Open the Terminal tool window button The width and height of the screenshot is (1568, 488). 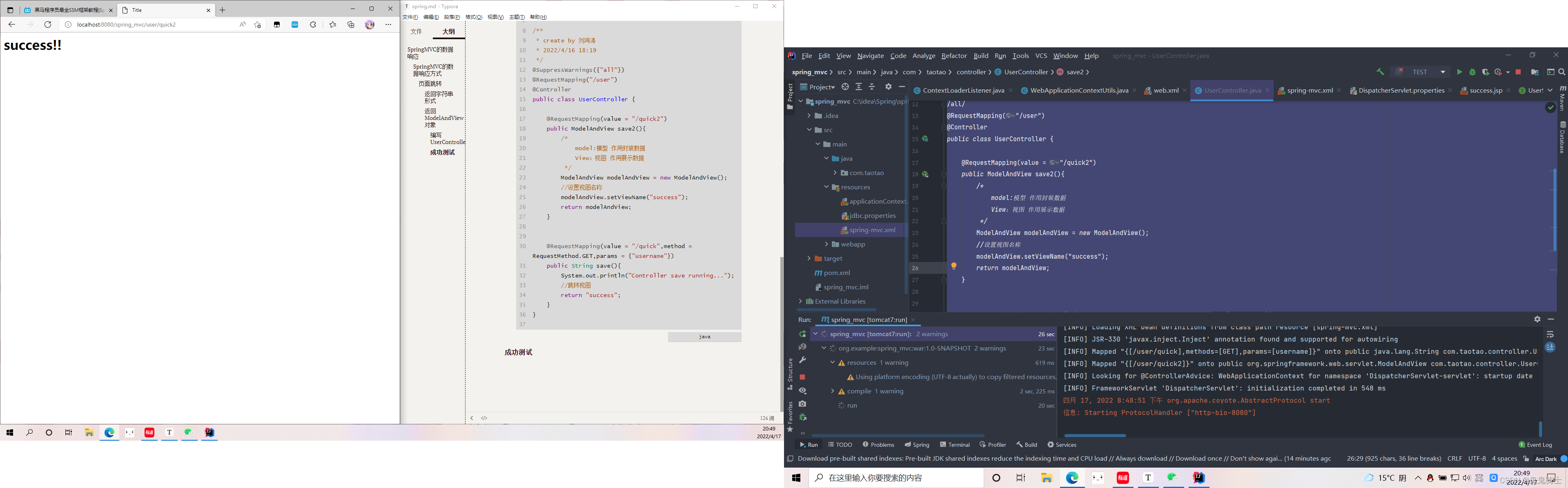(954, 445)
